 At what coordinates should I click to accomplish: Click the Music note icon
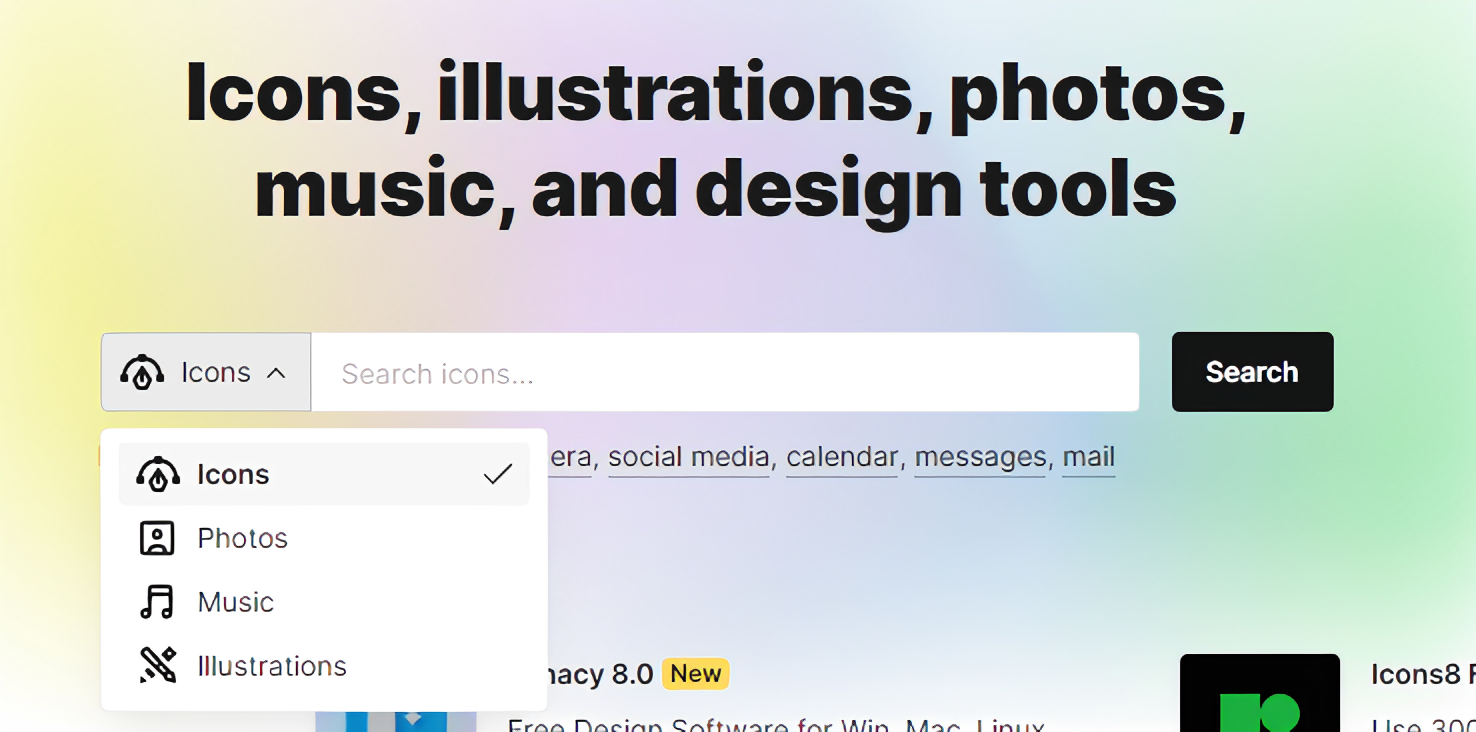coord(157,602)
